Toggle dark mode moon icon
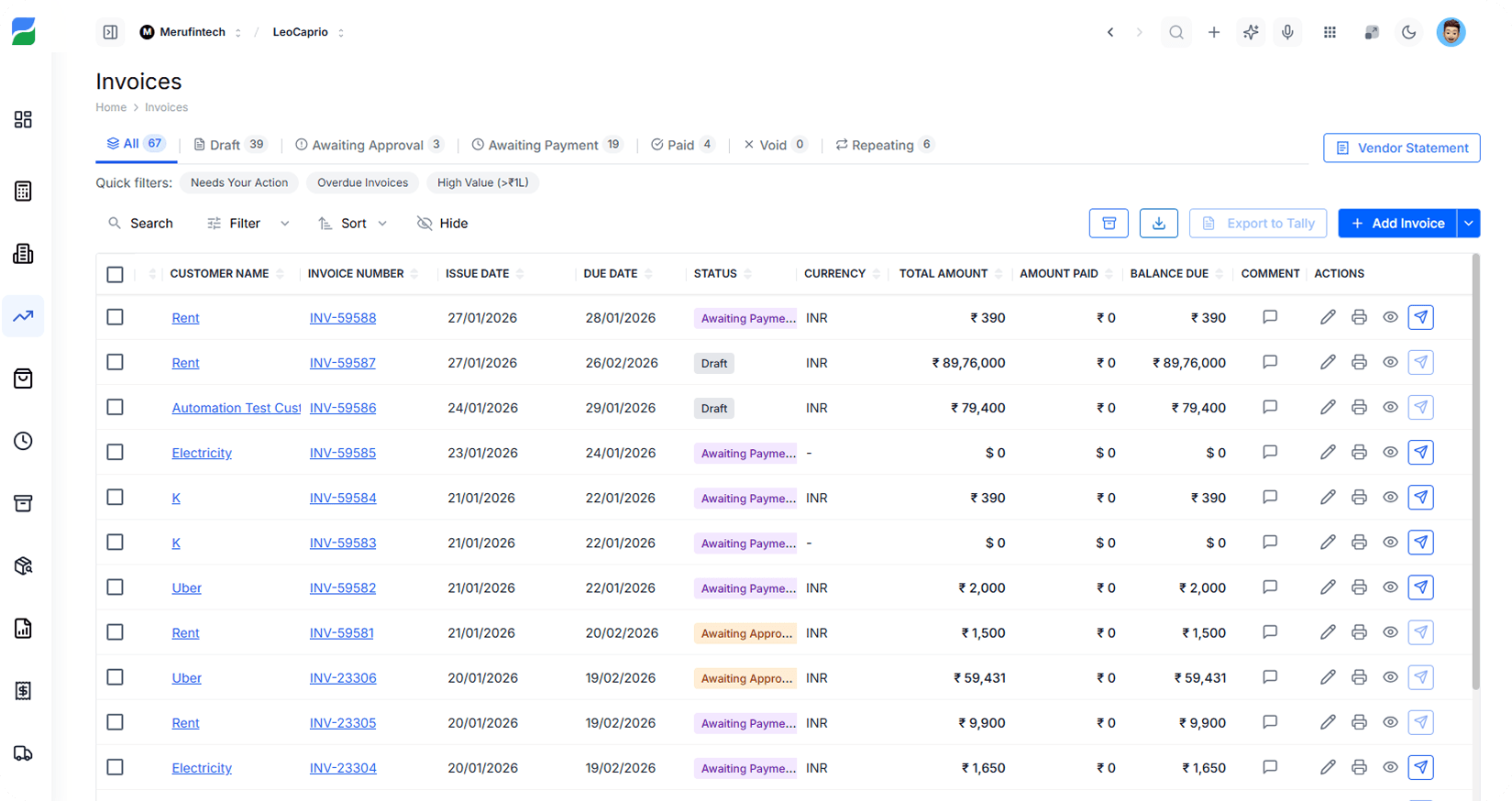The image size is (1512, 801). click(x=1408, y=33)
